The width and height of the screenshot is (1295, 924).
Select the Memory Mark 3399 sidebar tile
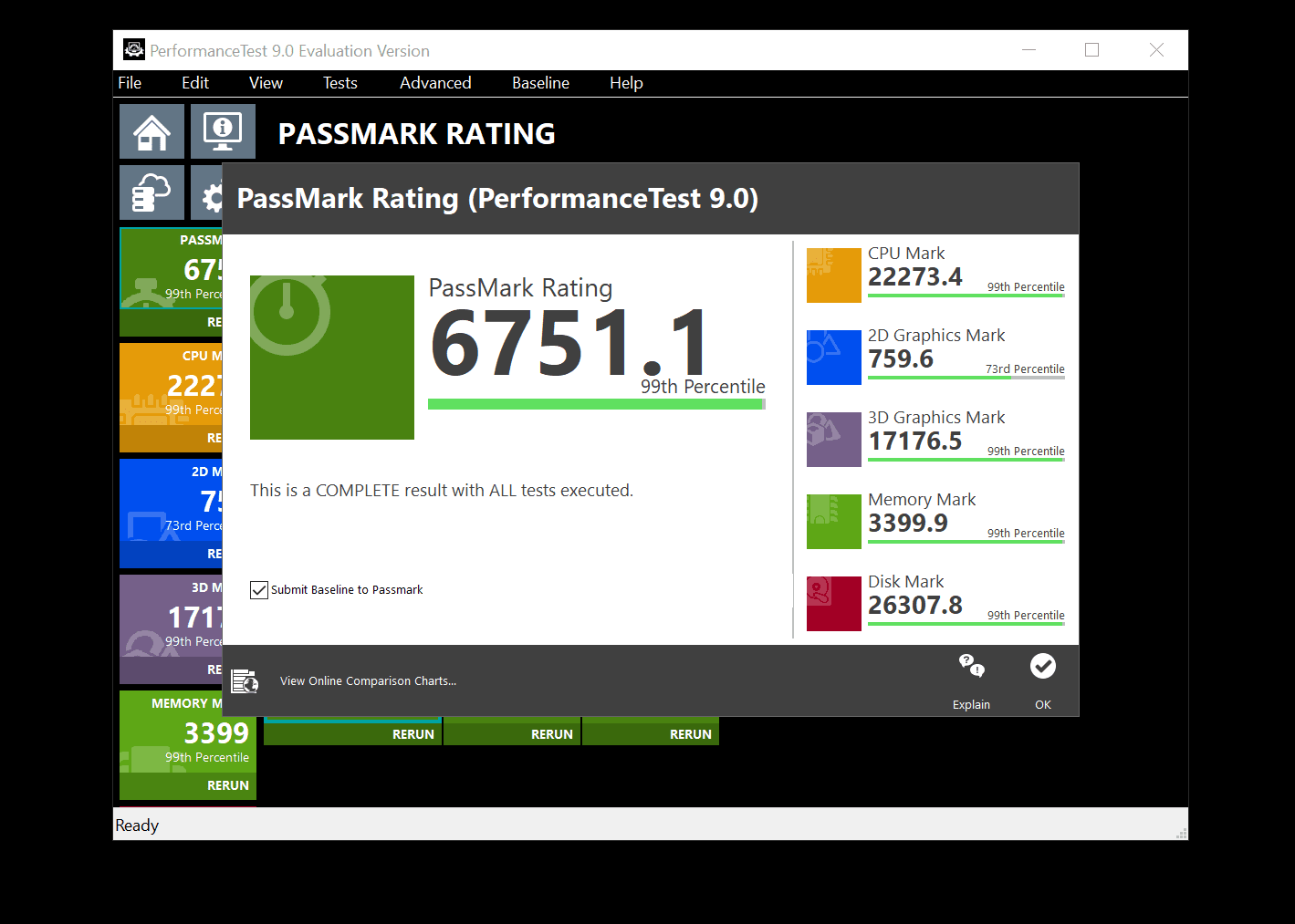click(188, 745)
